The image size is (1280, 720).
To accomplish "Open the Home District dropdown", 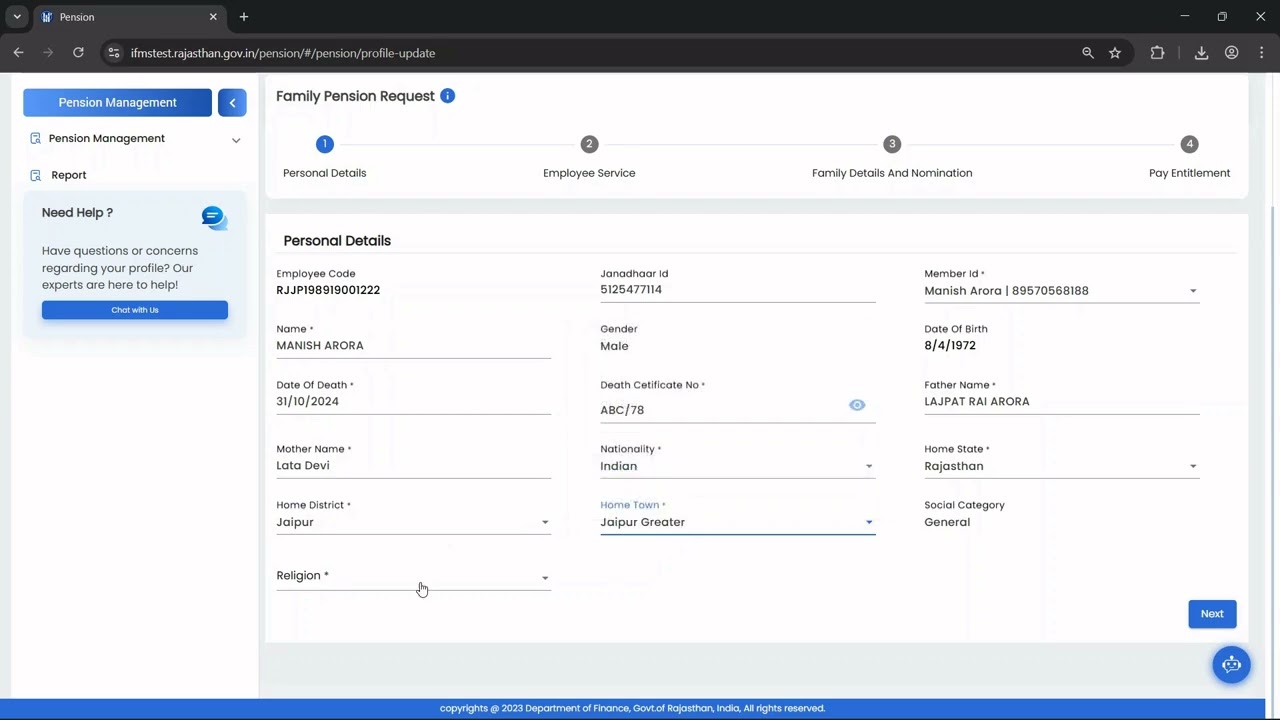I will click(x=413, y=522).
